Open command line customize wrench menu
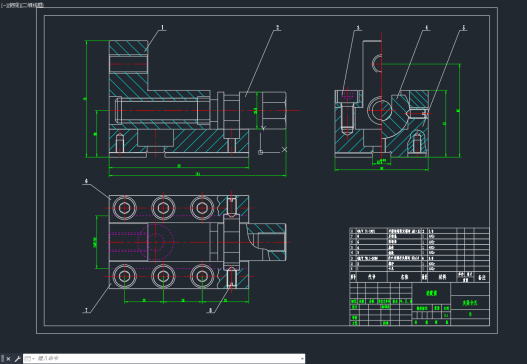527x364 pixels. tap(17, 359)
